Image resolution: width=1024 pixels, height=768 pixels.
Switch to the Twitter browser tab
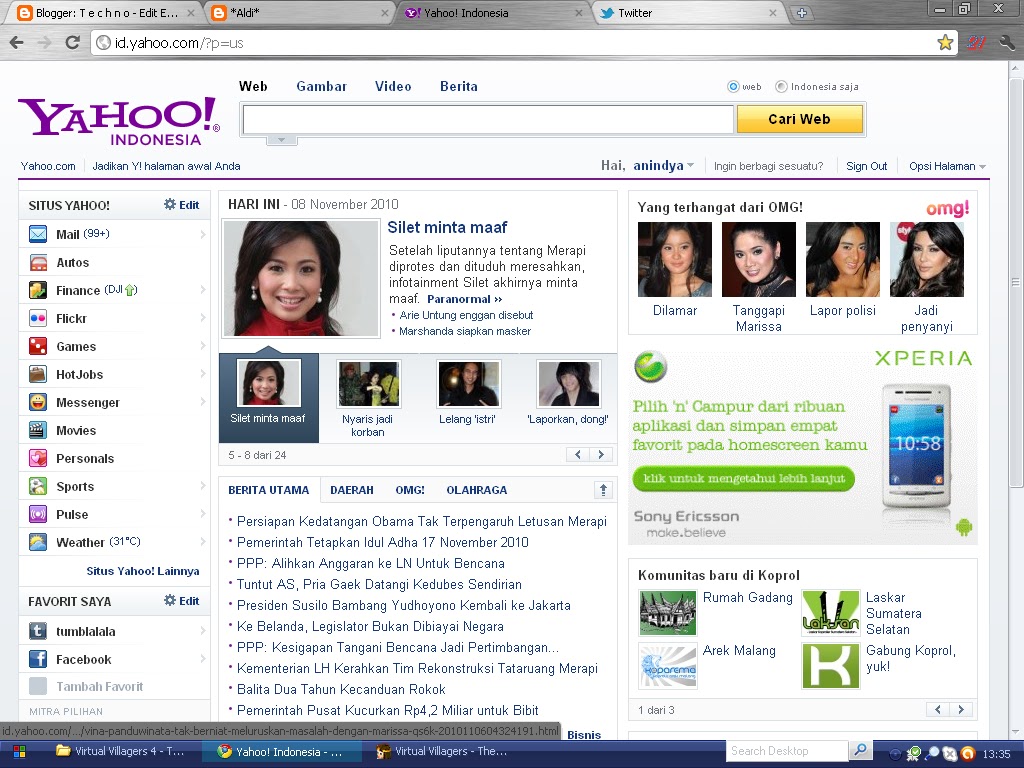coord(688,13)
